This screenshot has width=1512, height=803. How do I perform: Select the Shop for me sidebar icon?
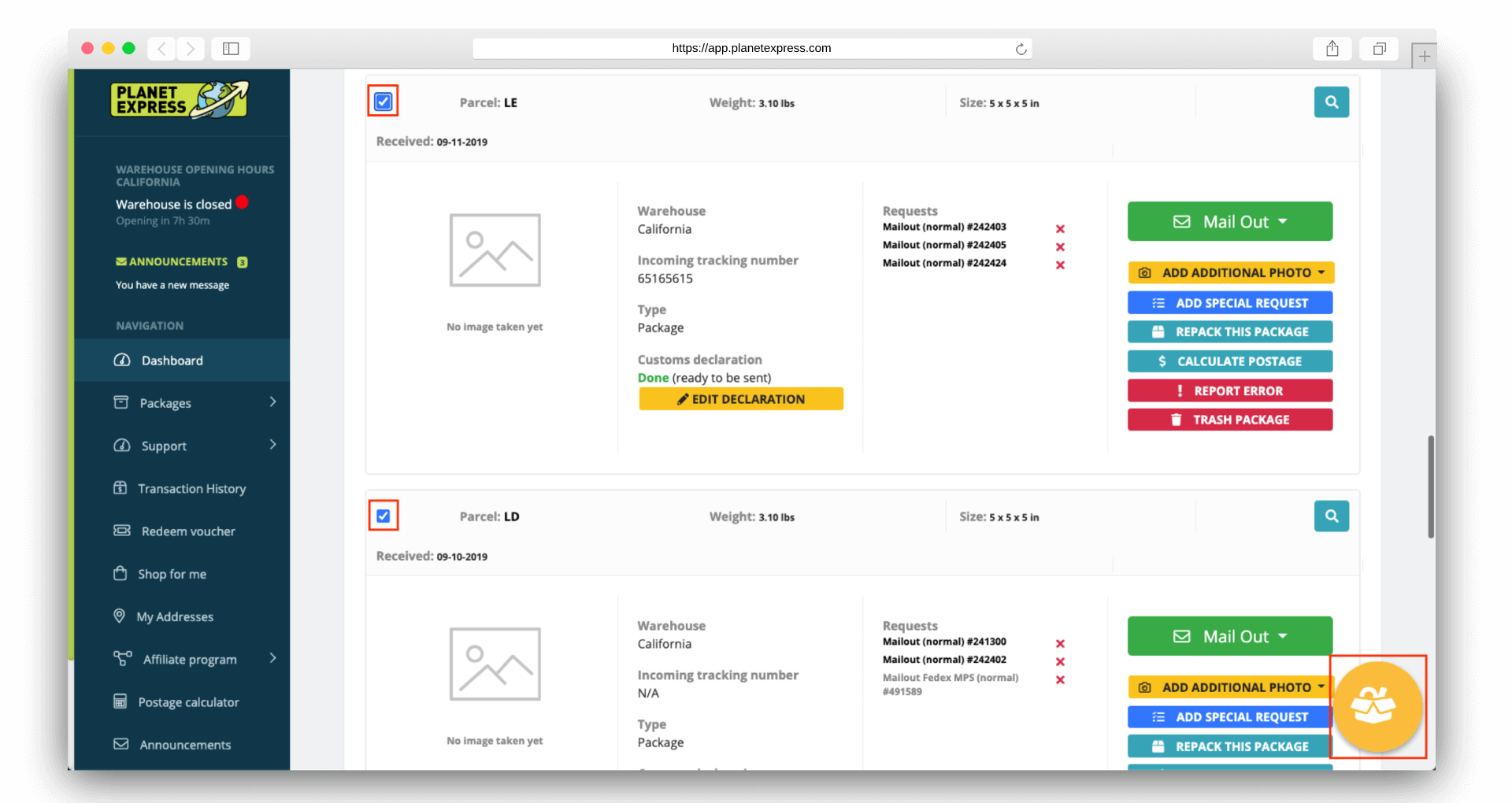click(x=120, y=573)
